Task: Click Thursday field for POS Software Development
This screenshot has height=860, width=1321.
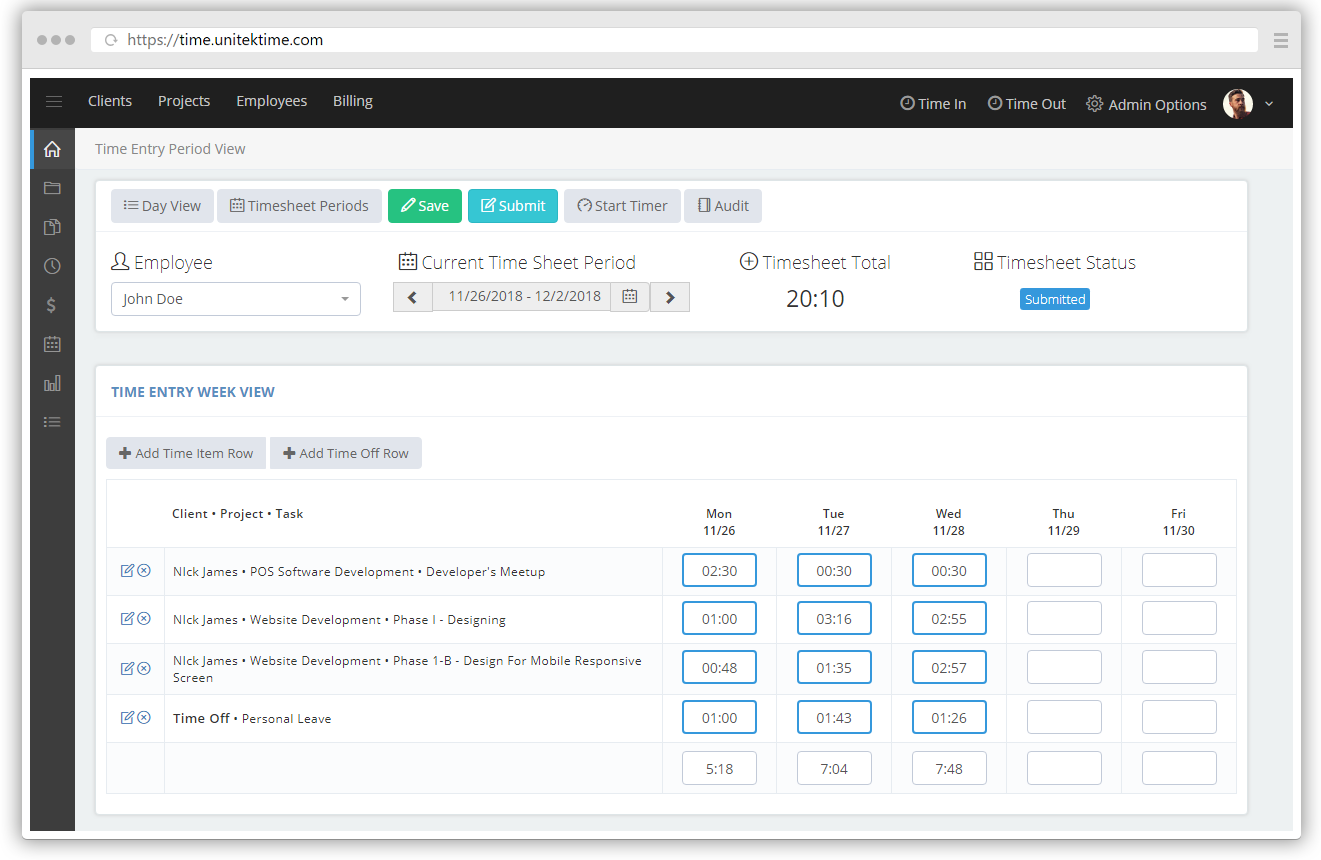Action: pyautogui.click(x=1064, y=571)
